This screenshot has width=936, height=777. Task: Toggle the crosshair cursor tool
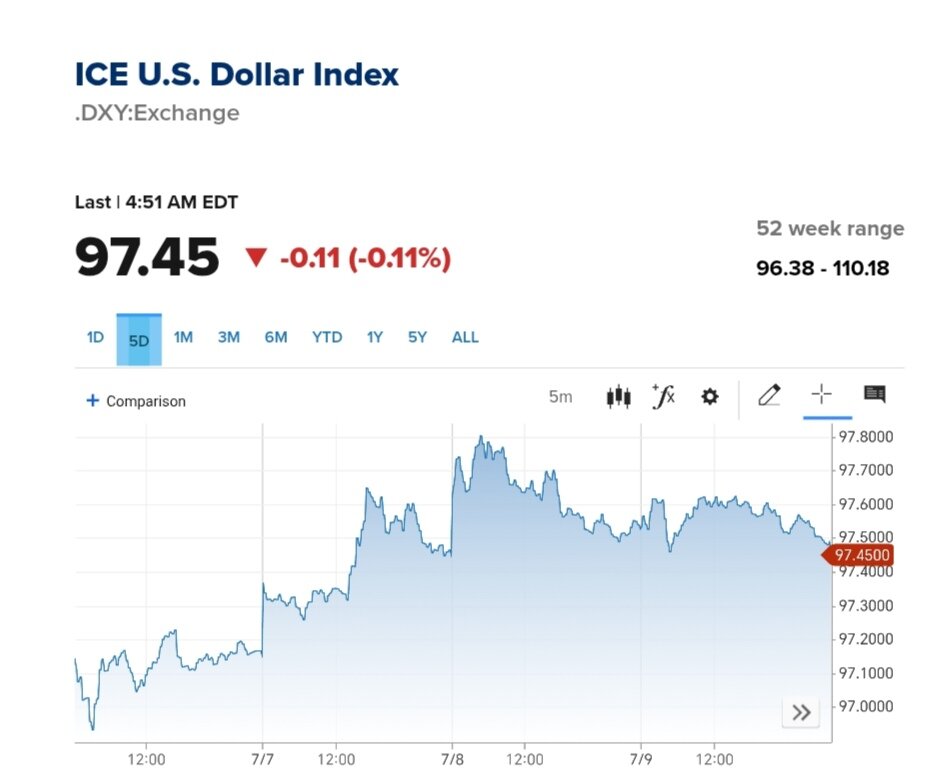coord(821,395)
